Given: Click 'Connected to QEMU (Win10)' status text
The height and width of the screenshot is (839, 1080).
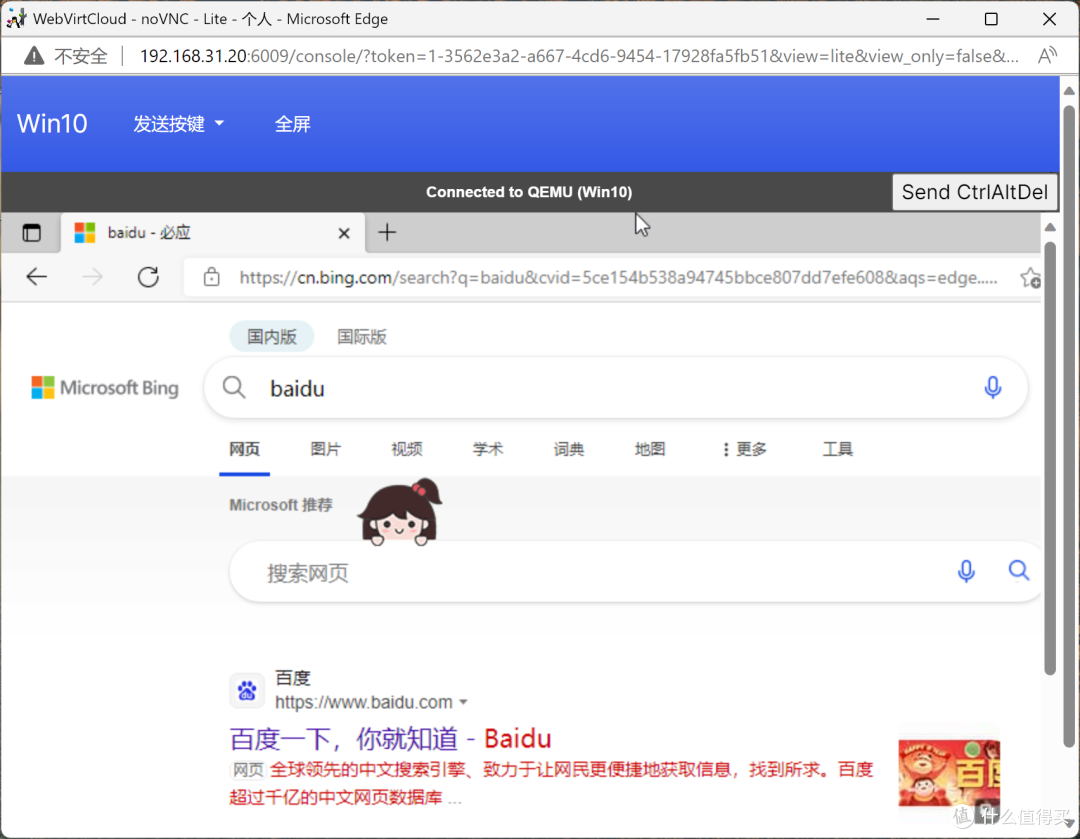Looking at the screenshot, I should point(529,192).
